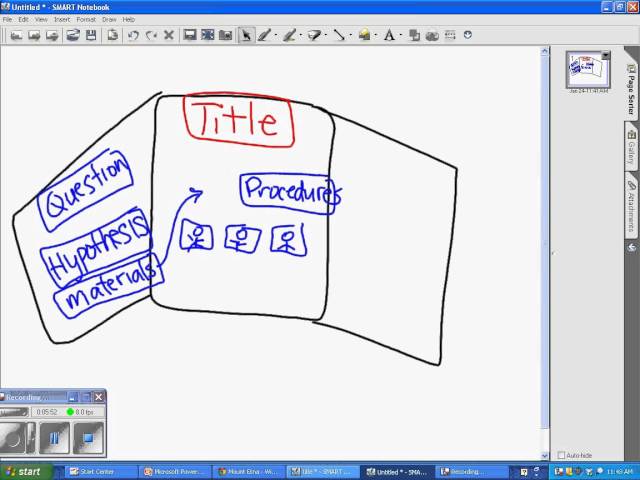Click the system tray clock
This screenshot has height=480, width=640.
tap(619, 472)
